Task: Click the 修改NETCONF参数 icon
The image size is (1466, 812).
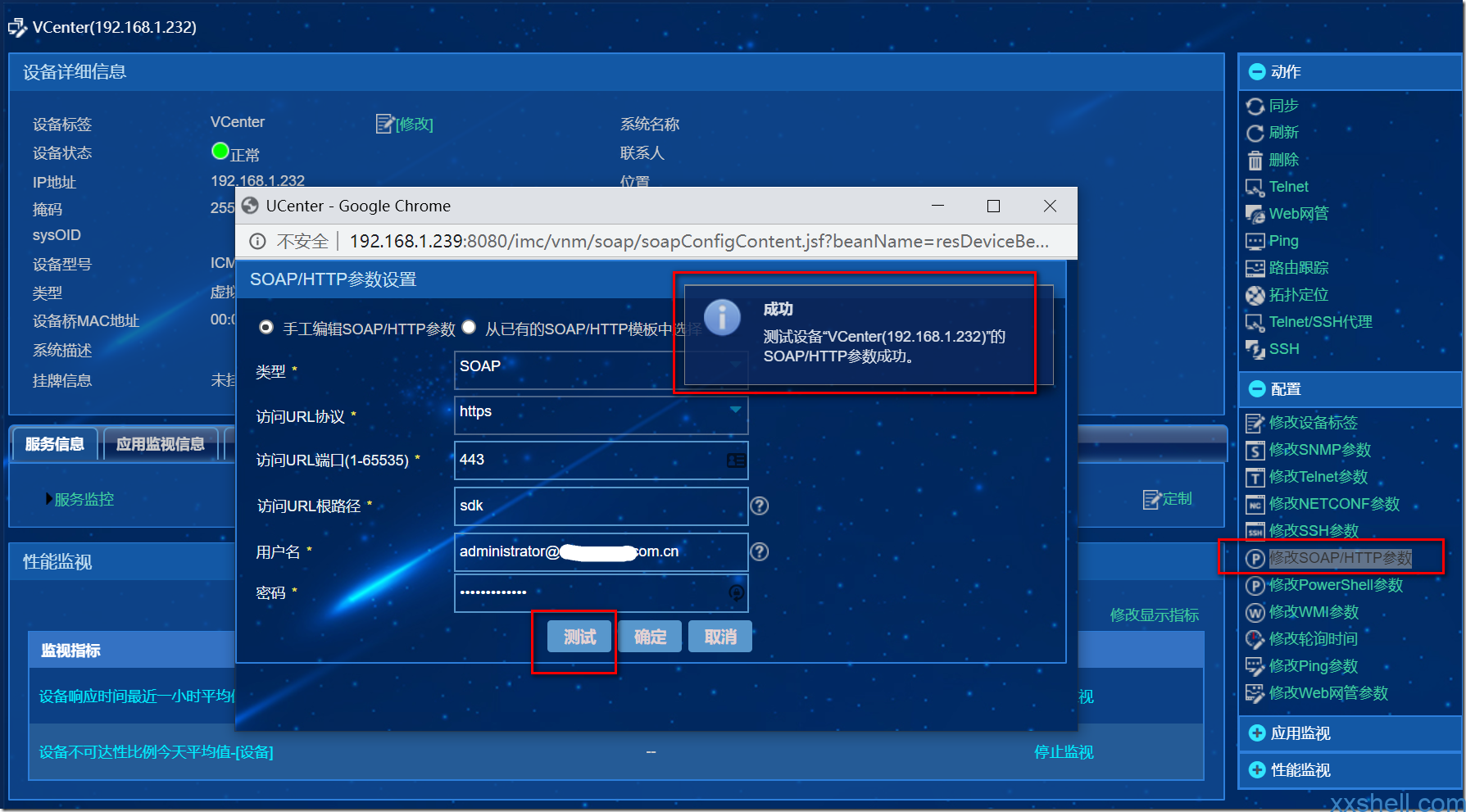Action: [x=1255, y=505]
